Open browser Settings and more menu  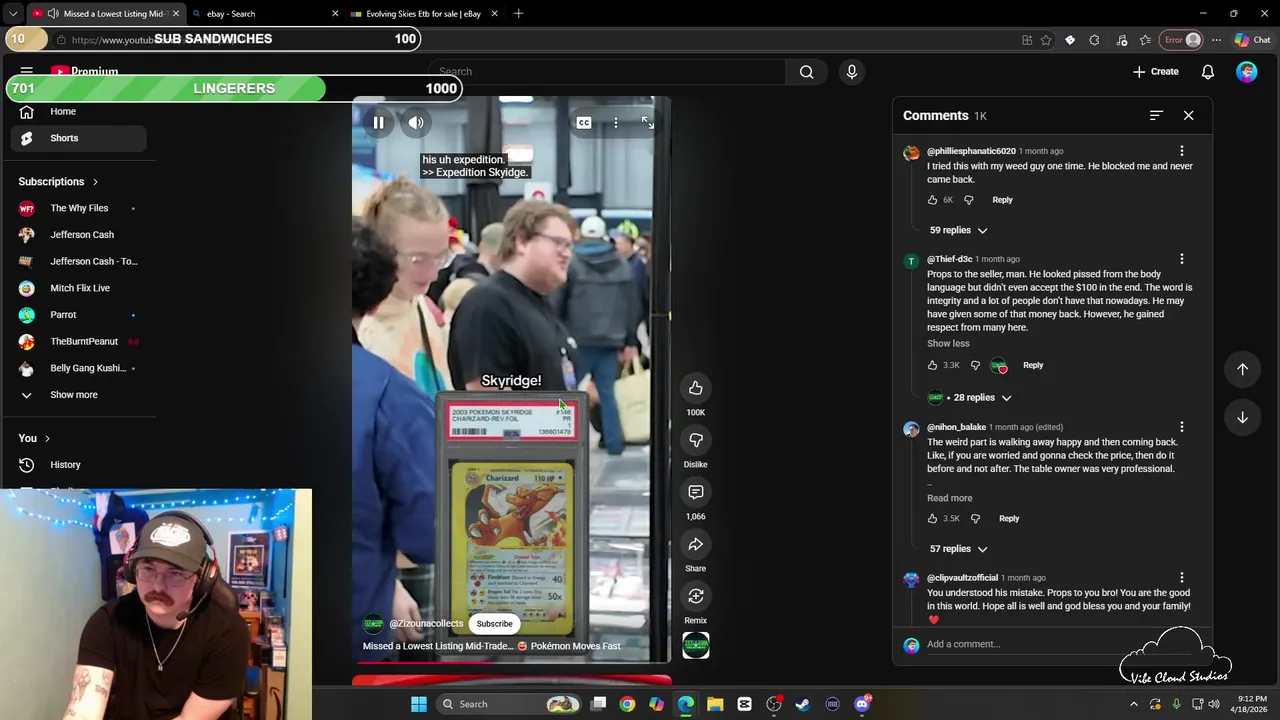(1216, 40)
